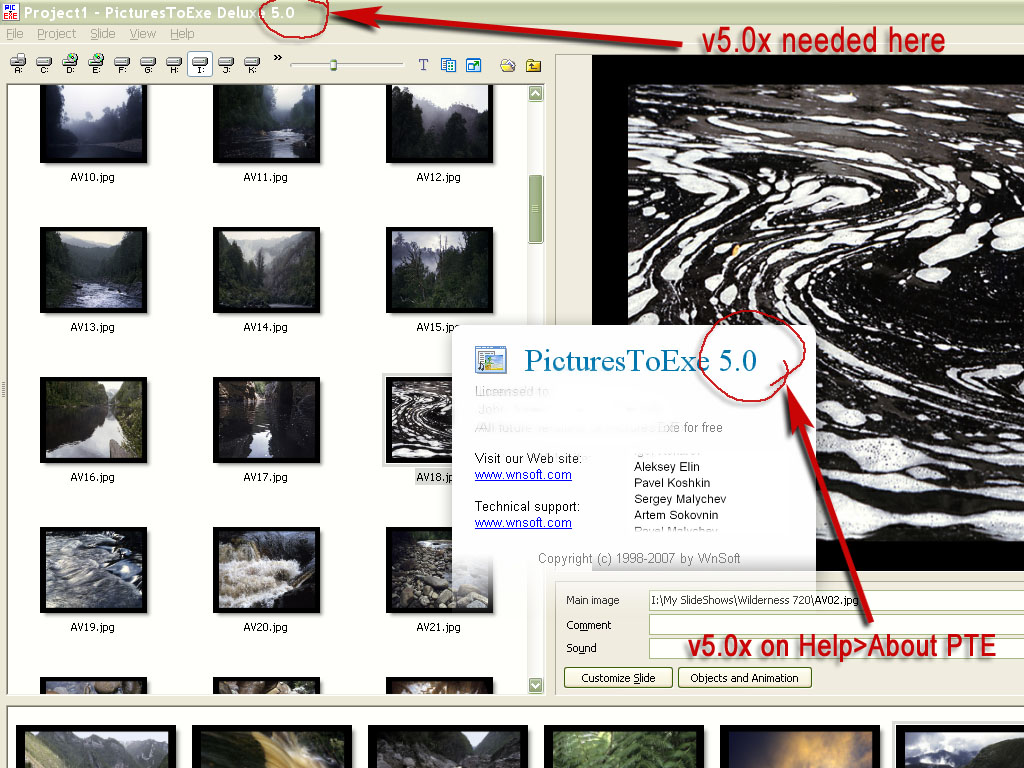Click the About dialog PicturesToExe logo icon
The width and height of the screenshot is (1024, 768).
(x=490, y=360)
